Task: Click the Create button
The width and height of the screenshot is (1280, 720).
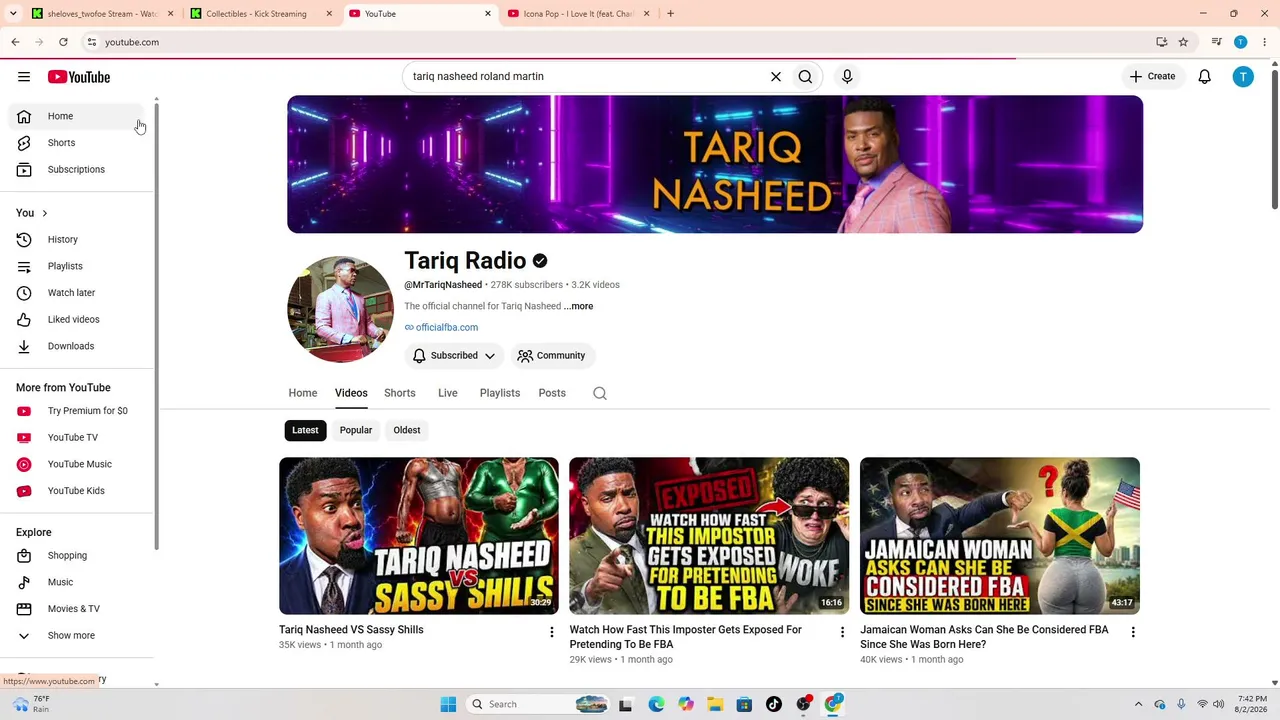Action: tap(1152, 76)
